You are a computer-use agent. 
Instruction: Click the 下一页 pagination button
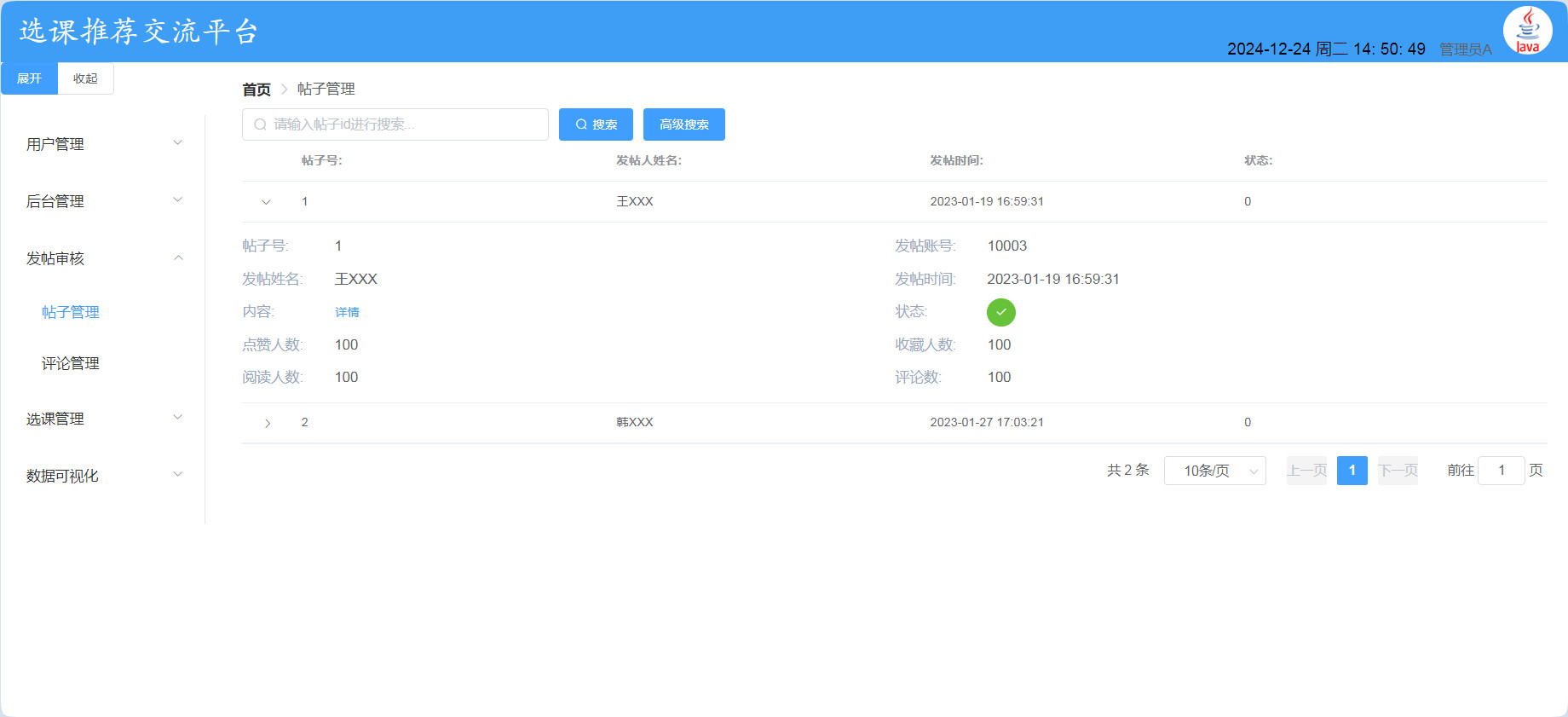[x=1398, y=471]
